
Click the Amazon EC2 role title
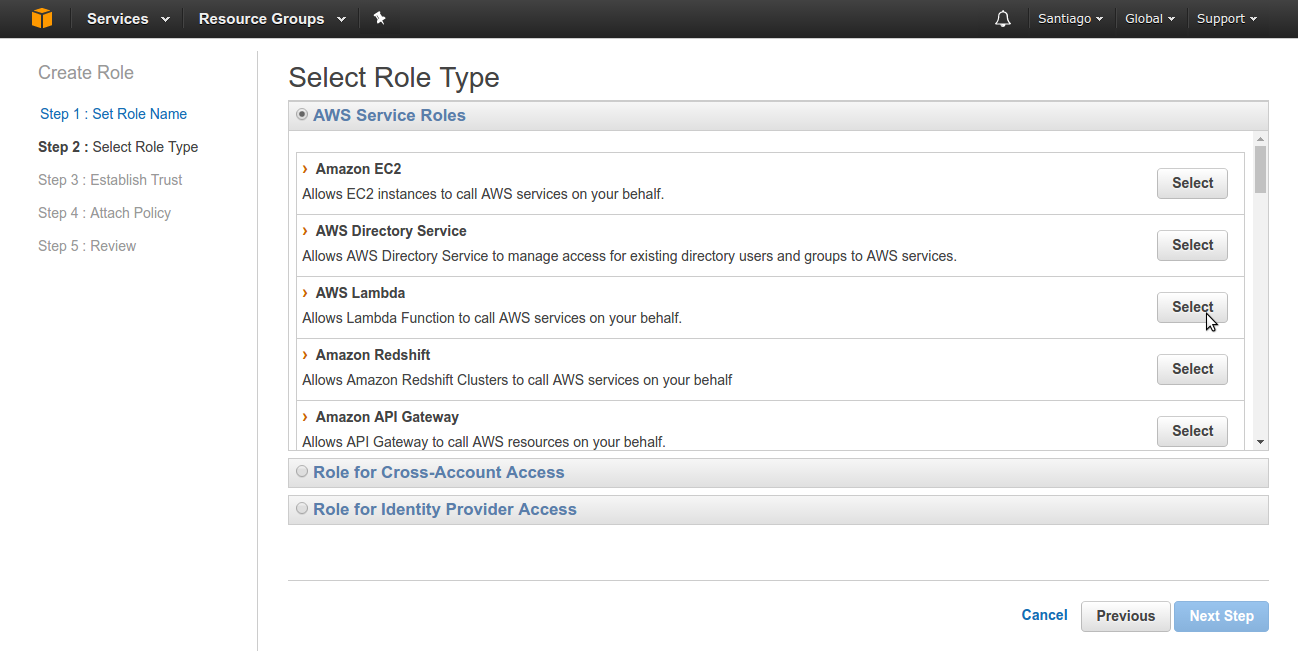point(358,169)
